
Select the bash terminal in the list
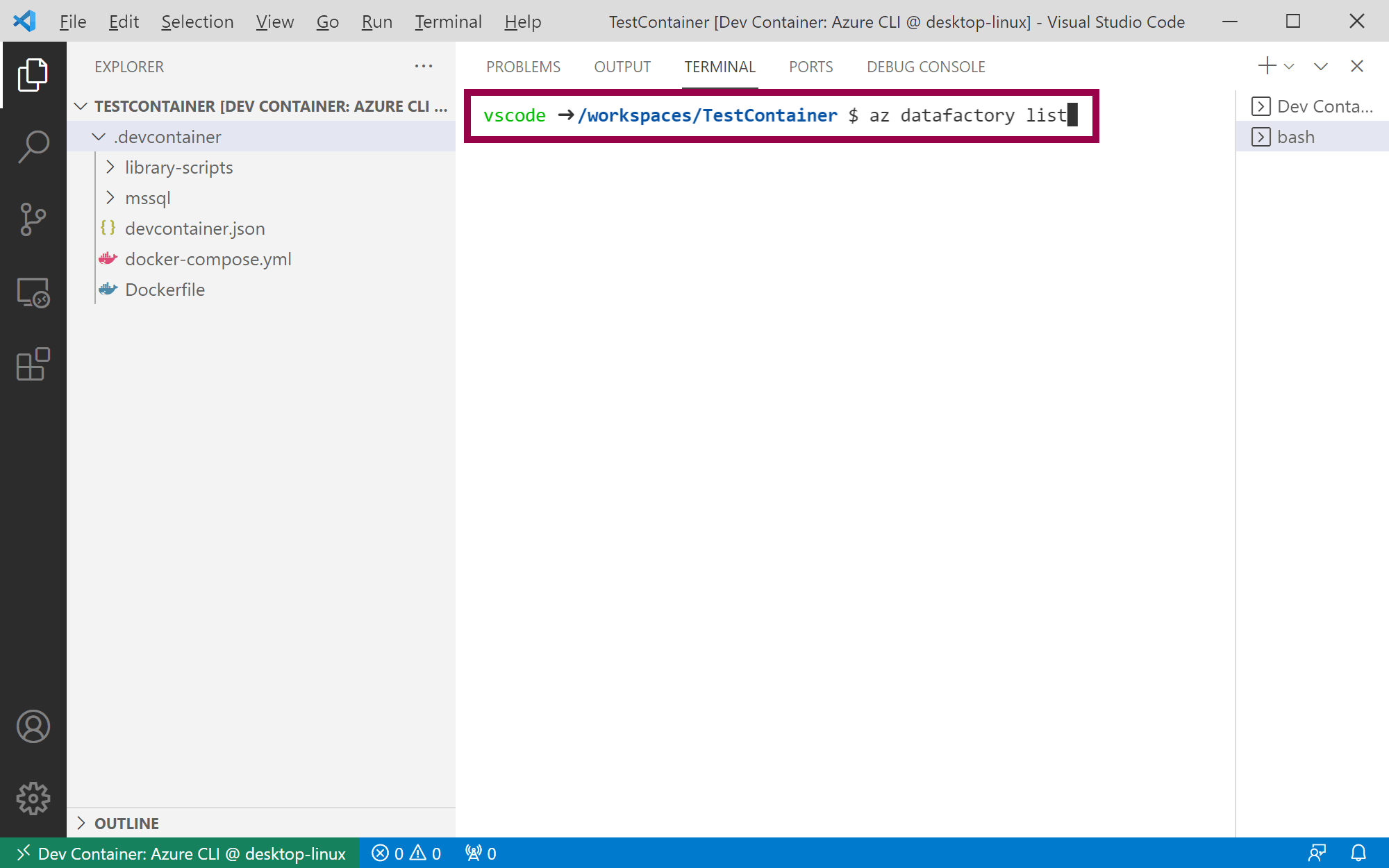pyautogui.click(x=1296, y=137)
